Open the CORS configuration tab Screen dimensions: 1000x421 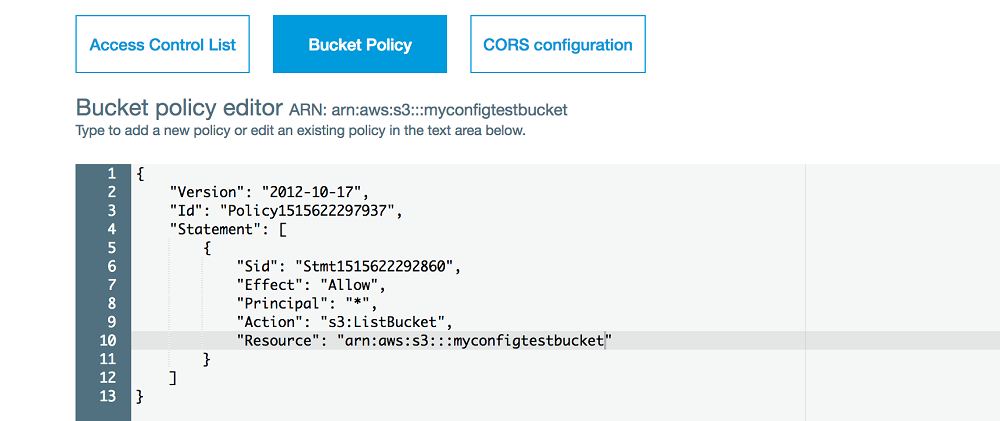coord(558,45)
